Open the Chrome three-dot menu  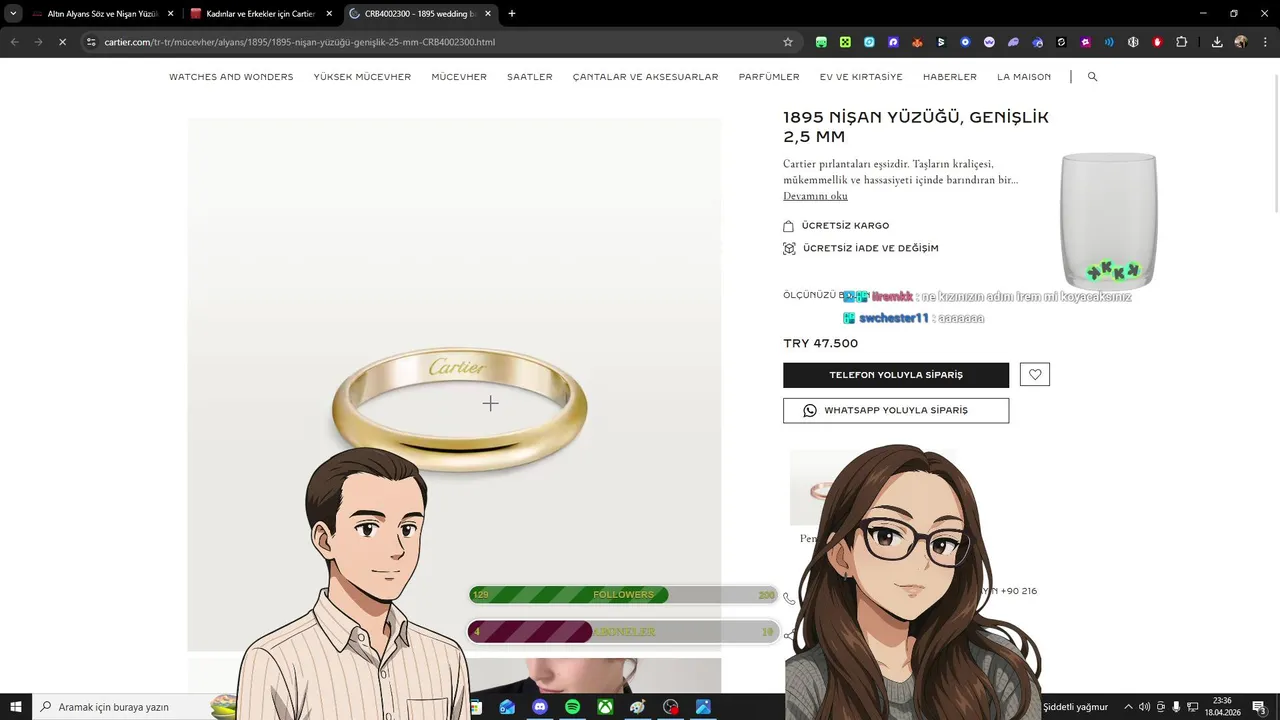click(x=1265, y=42)
